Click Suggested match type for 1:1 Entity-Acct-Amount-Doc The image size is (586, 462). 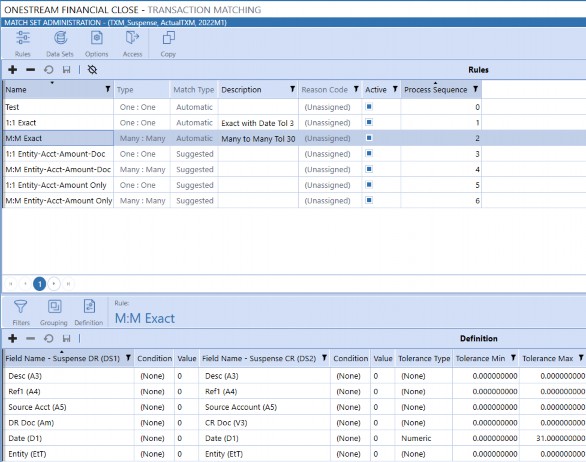[x=194, y=154]
